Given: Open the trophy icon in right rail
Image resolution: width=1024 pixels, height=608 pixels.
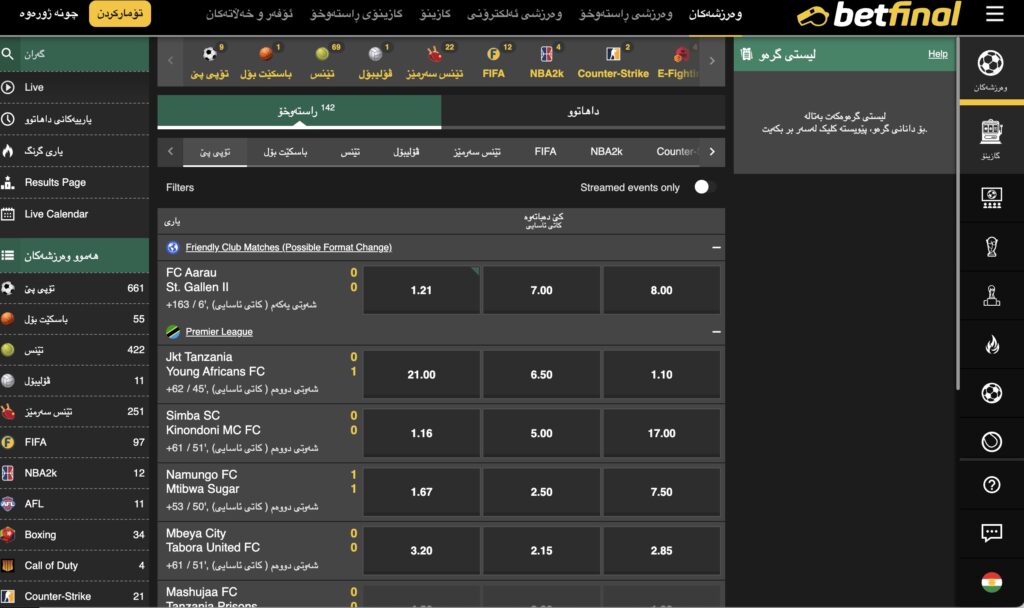Looking at the screenshot, I should [991, 247].
